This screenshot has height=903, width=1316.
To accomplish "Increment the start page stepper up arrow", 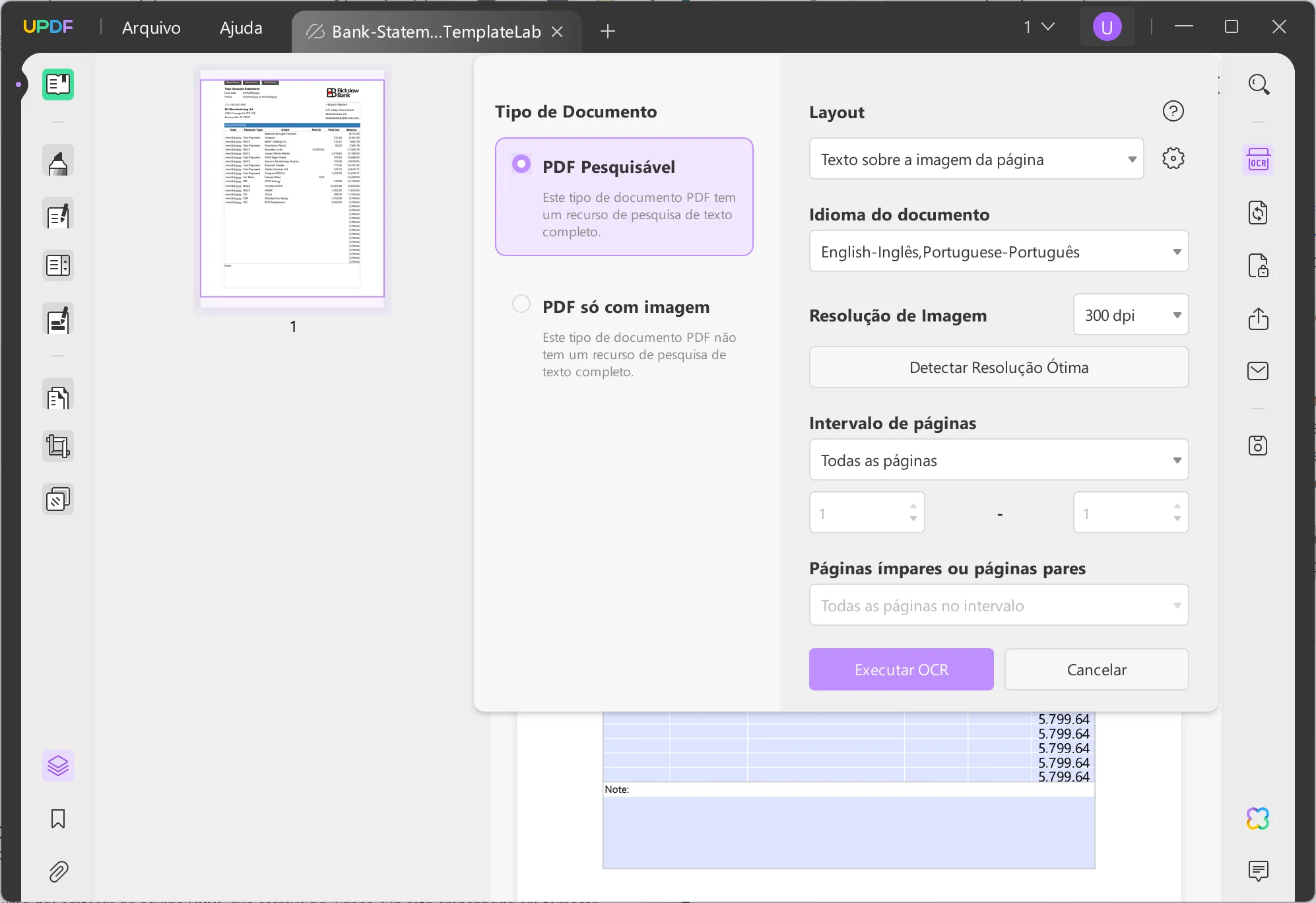I will (x=913, y=506).
